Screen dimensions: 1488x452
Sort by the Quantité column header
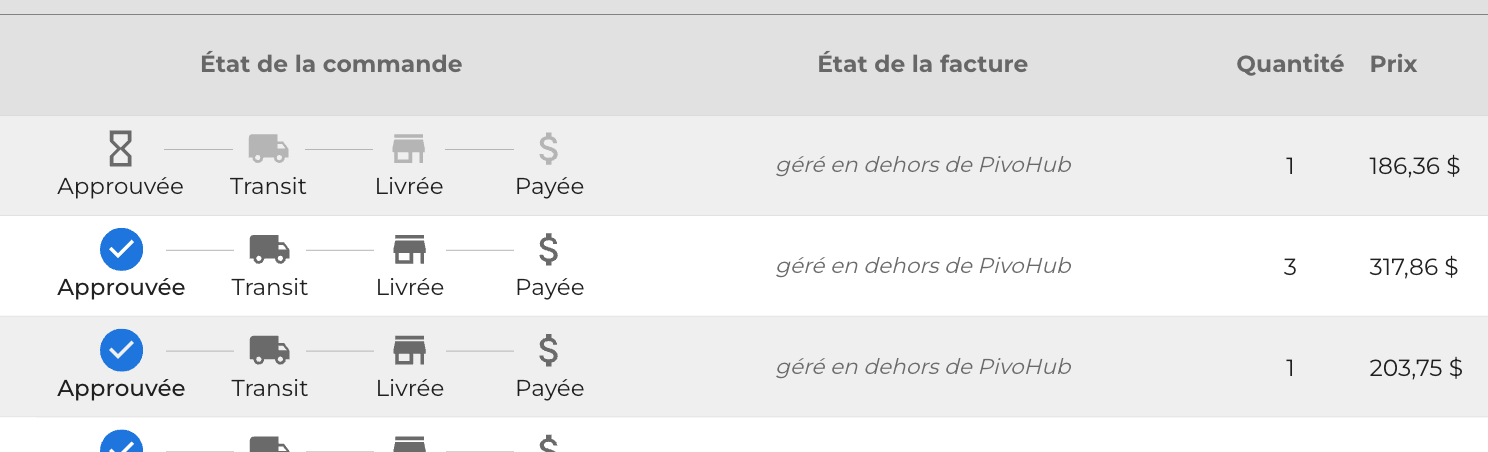click(x=1290, y=64)
